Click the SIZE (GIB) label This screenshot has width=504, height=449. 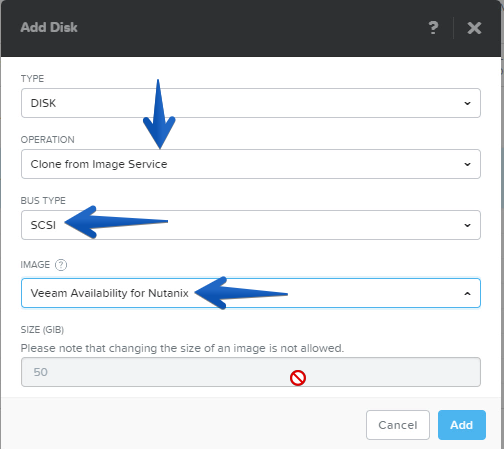click(x=42, y=330)
